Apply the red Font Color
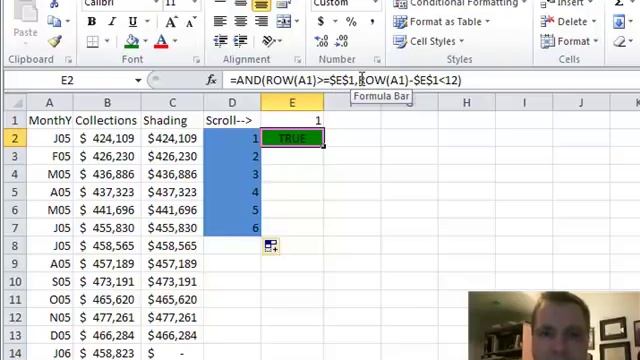 [x=161, y=41]
